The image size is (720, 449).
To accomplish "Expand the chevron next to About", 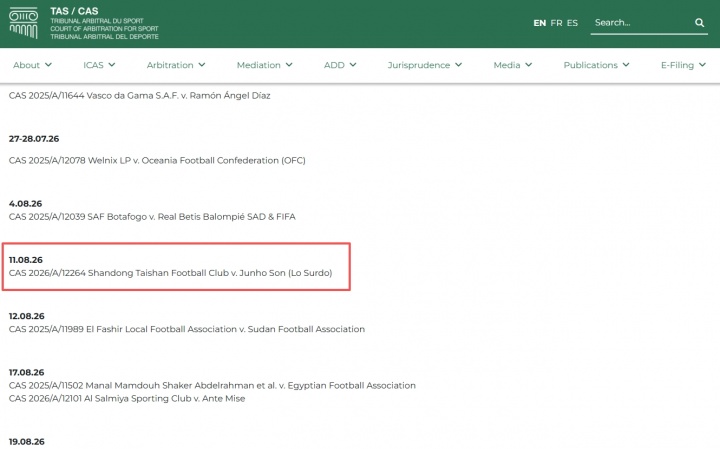I will click(48, 65).
